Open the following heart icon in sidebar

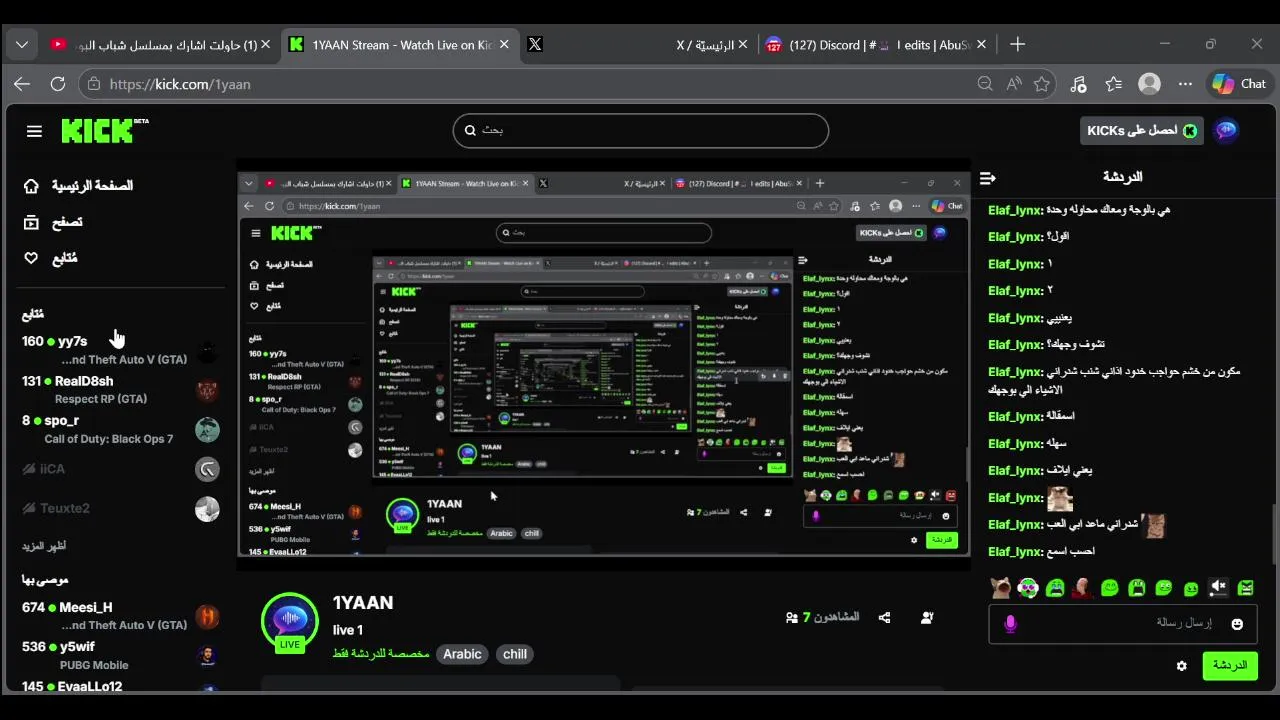pos(31,258)
